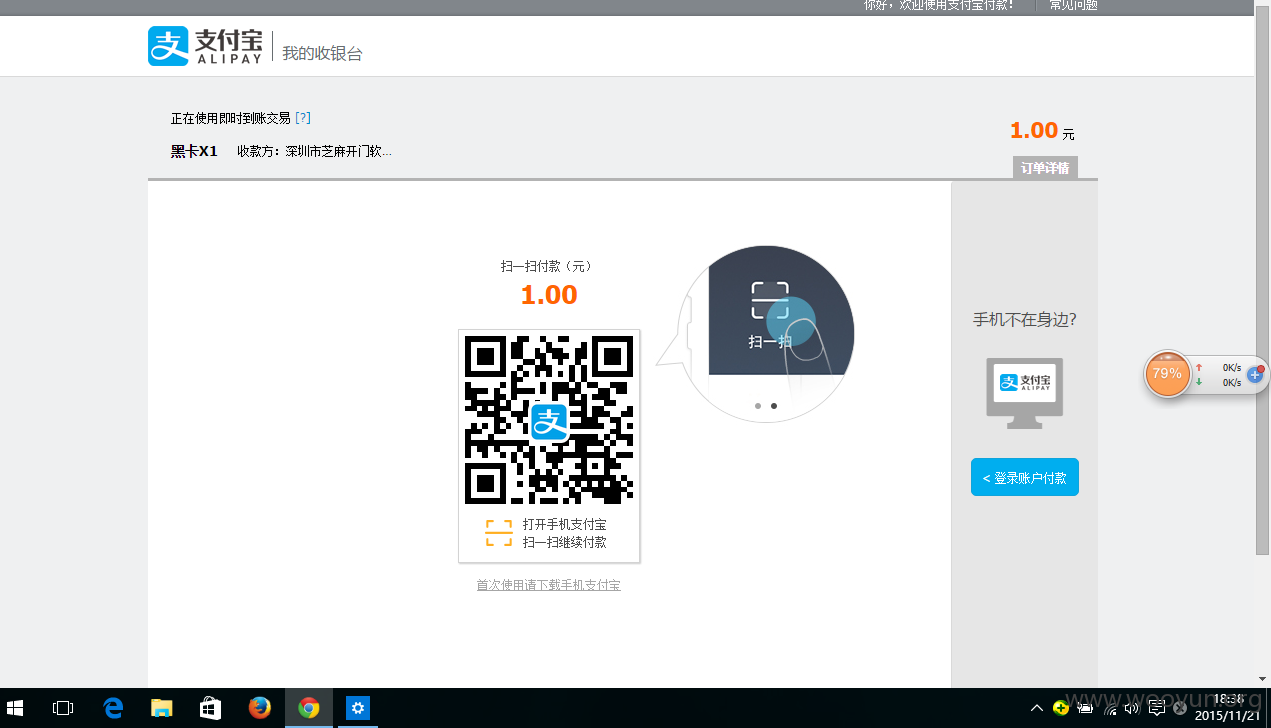The image size is (1271, 728).
Task: Click the battery tray icon
Action: pos(1085,708)
